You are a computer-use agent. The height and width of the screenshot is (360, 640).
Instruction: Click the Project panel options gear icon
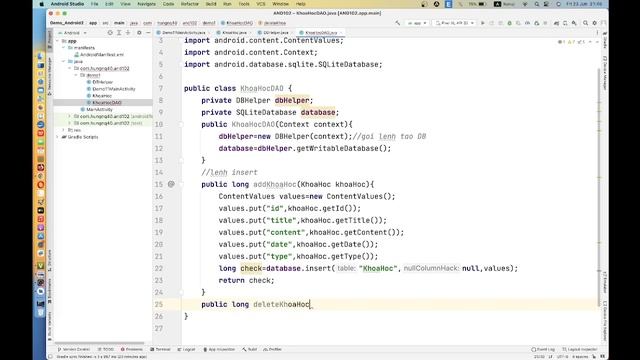139,33
